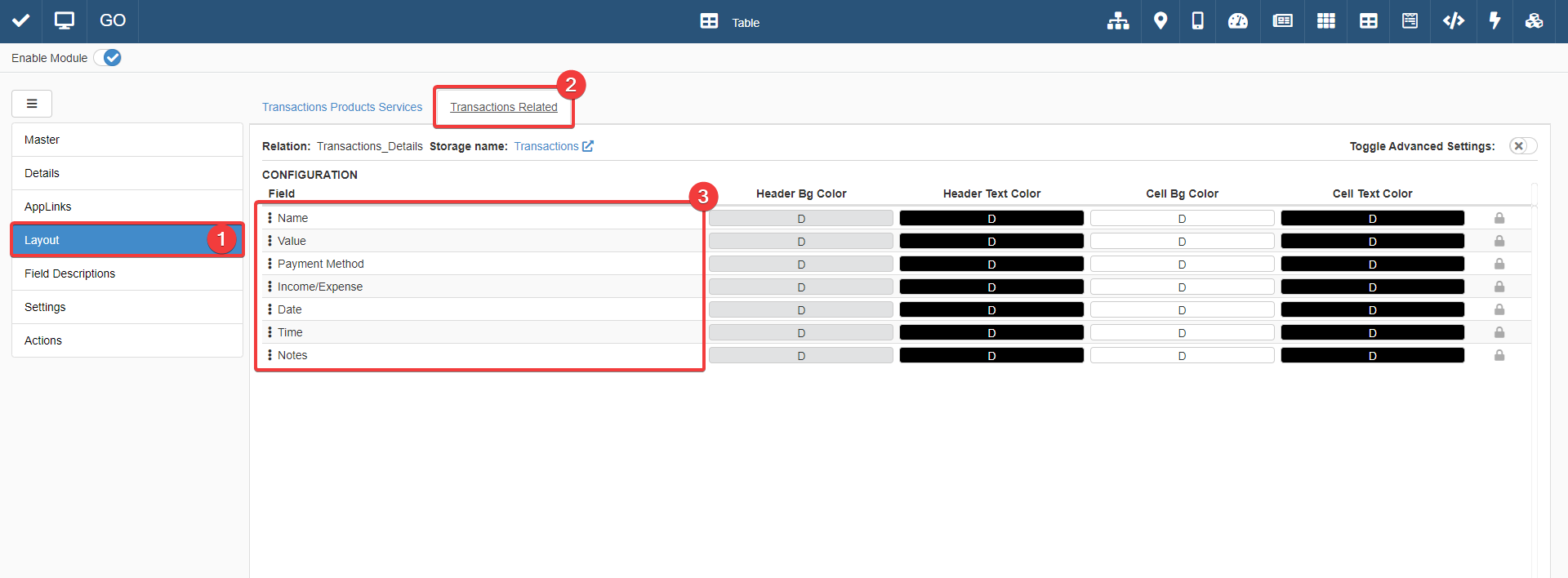This screenshot has width=1568, height=578.
Task: Turn on Toggle Advanced Settings switch
Action: pos(1522,146)
